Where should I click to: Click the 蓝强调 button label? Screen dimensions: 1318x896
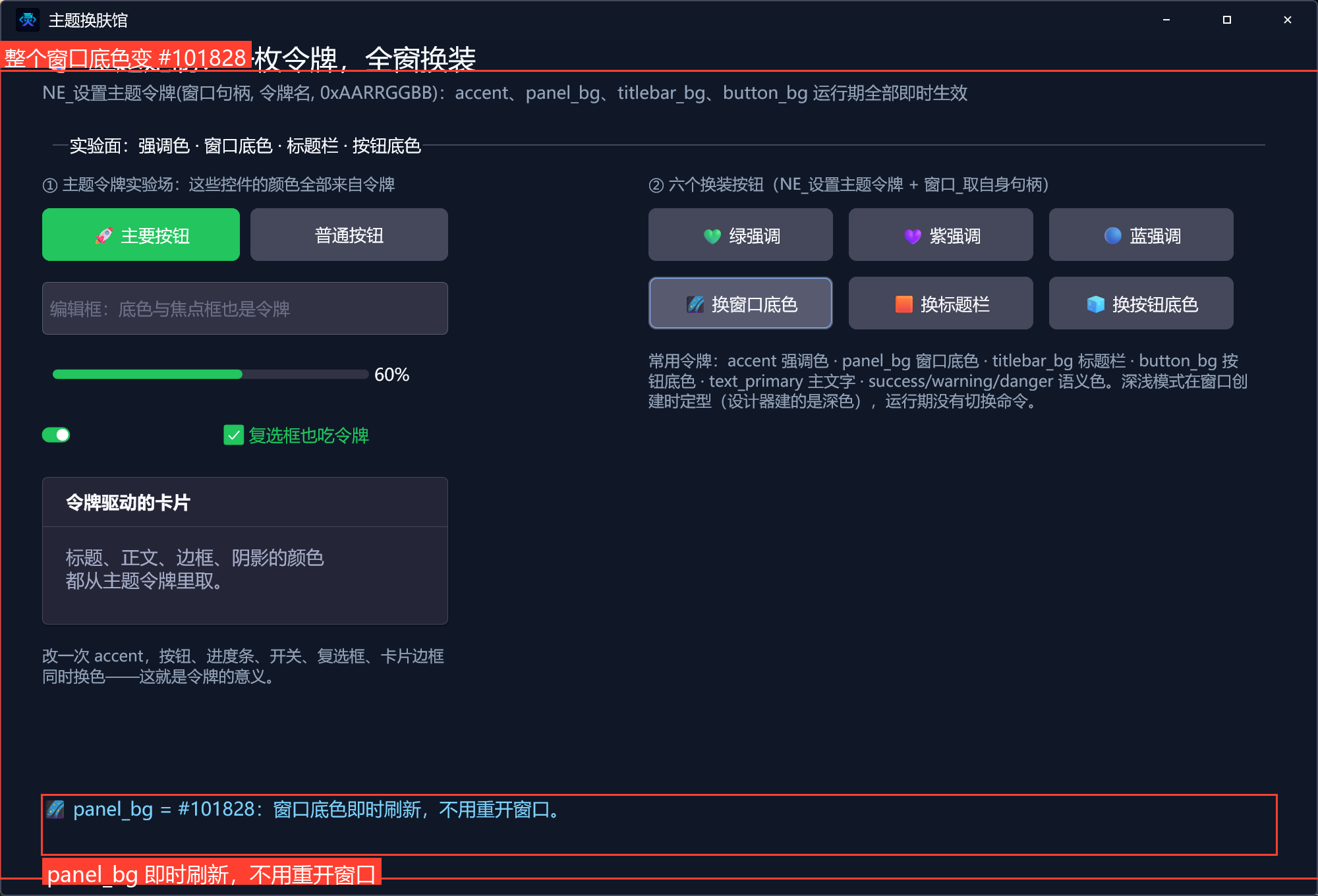[1155, 236]
